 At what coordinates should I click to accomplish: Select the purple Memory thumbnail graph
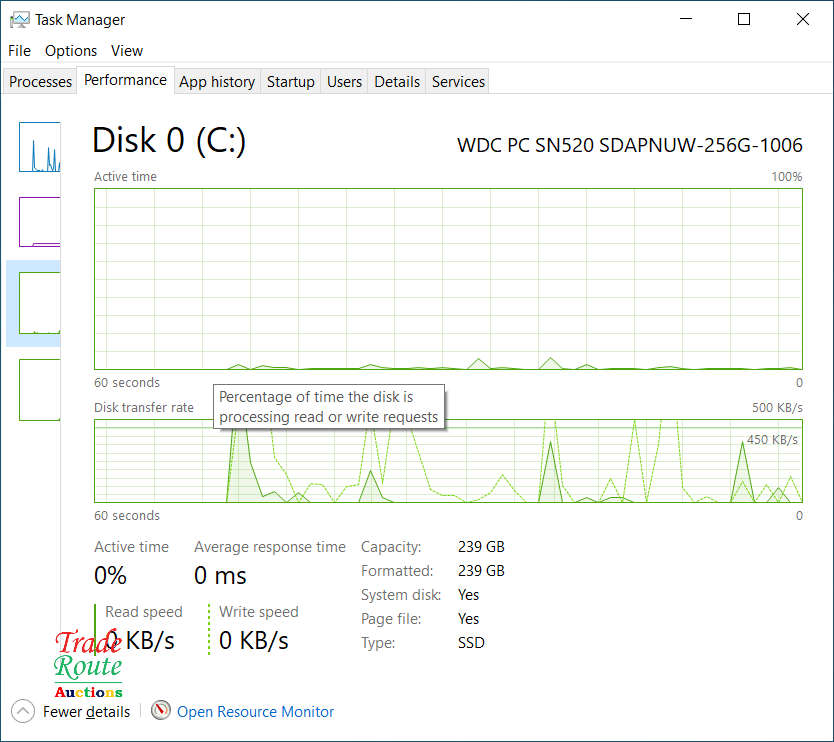coord(39,222)
